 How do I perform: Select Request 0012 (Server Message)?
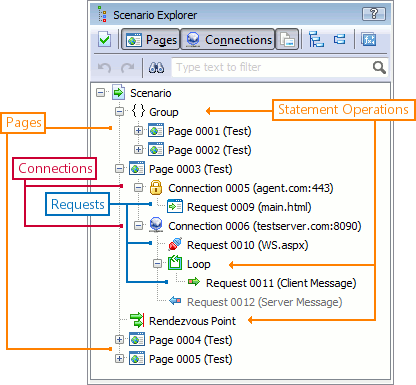coord(265,302)
